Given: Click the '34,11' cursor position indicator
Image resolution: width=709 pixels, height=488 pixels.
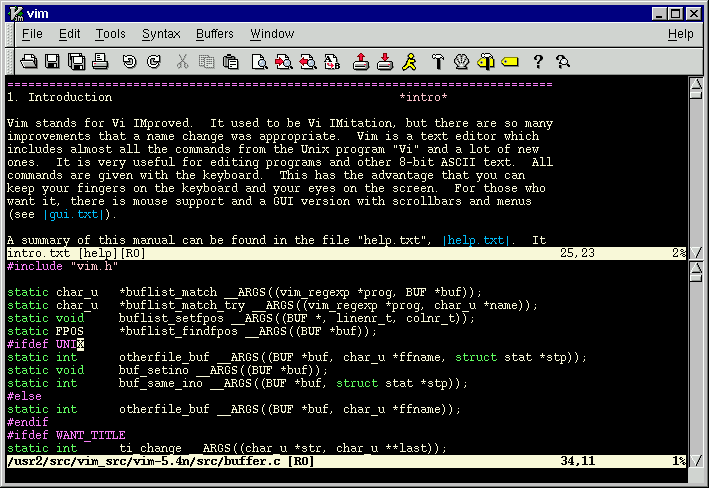Looking at the screenshot, I should [x=577, y=461].
